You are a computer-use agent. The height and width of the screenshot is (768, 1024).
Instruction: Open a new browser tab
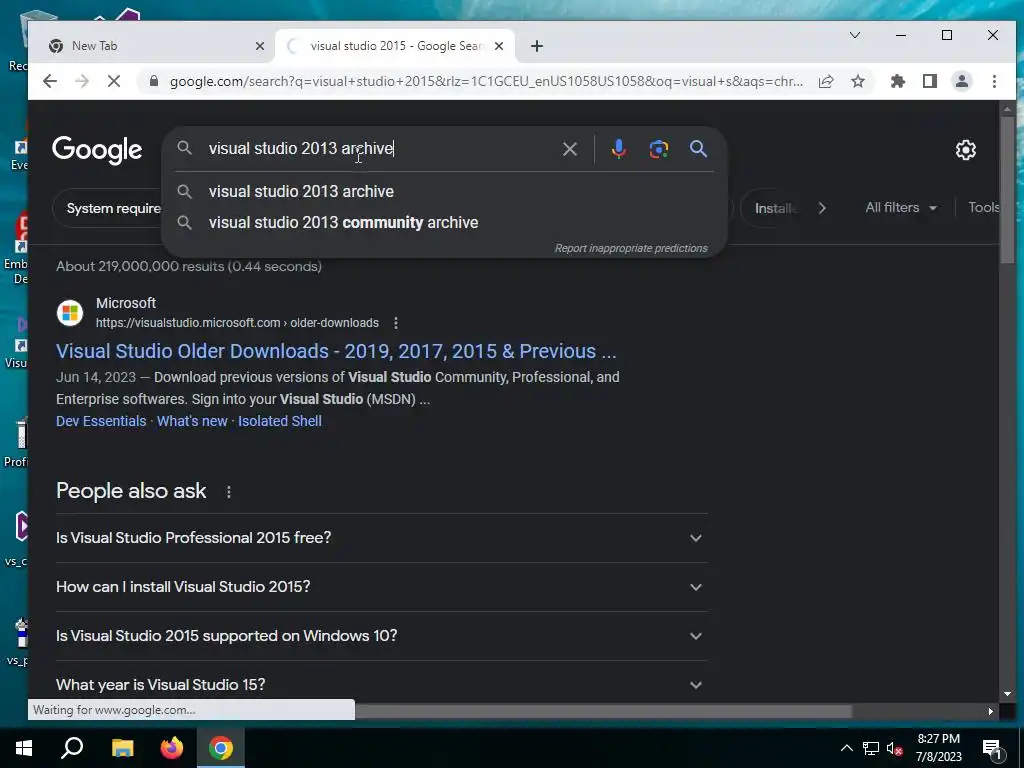(537, 46)
